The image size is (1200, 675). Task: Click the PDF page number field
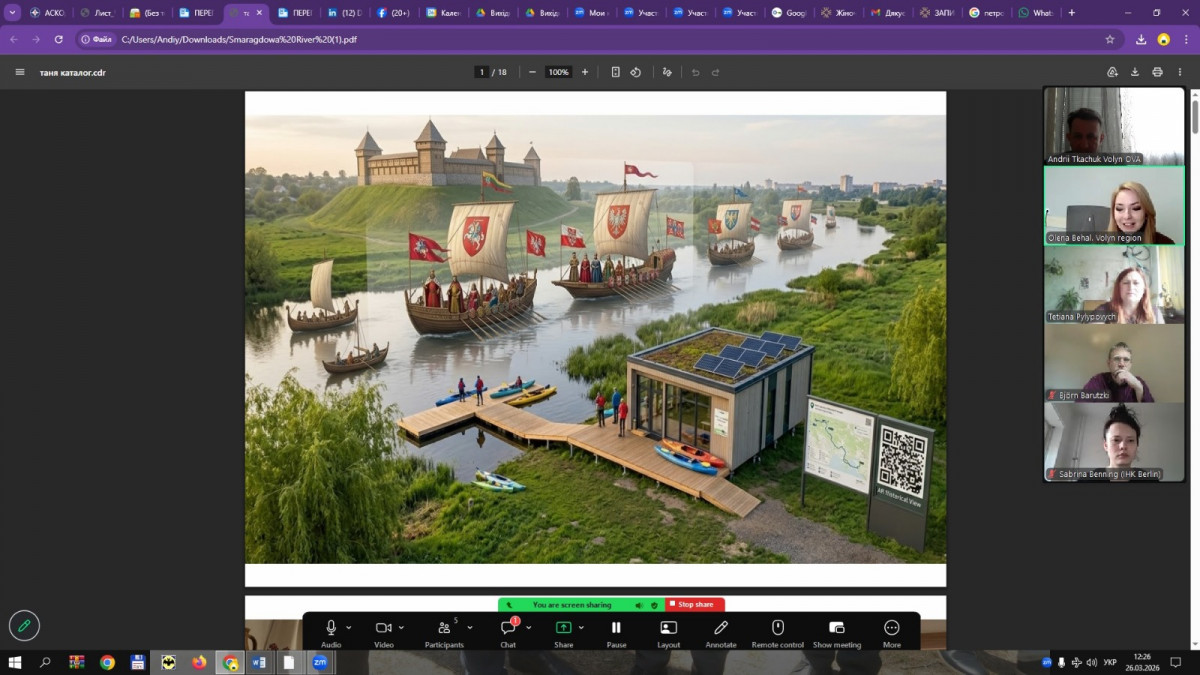click(482, 72)
